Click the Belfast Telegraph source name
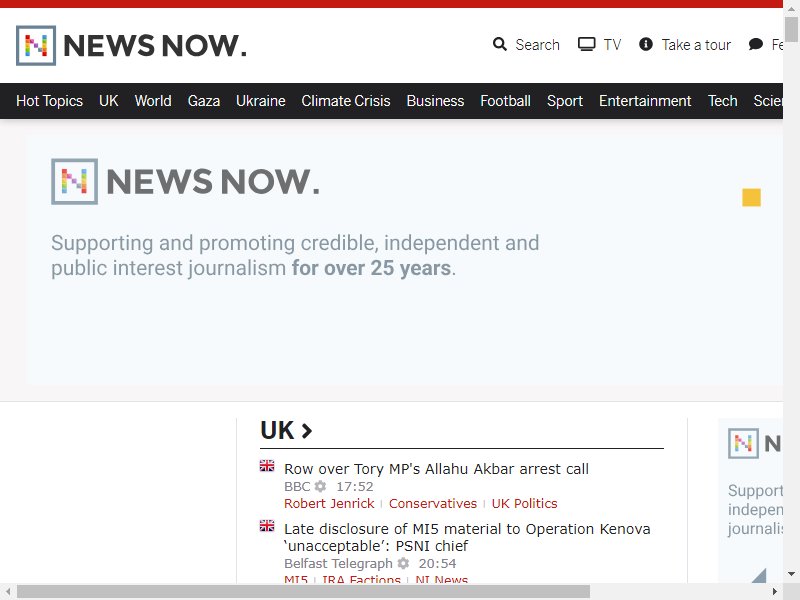This screenshot has height=600, width=800. click(x=338, y=563)
